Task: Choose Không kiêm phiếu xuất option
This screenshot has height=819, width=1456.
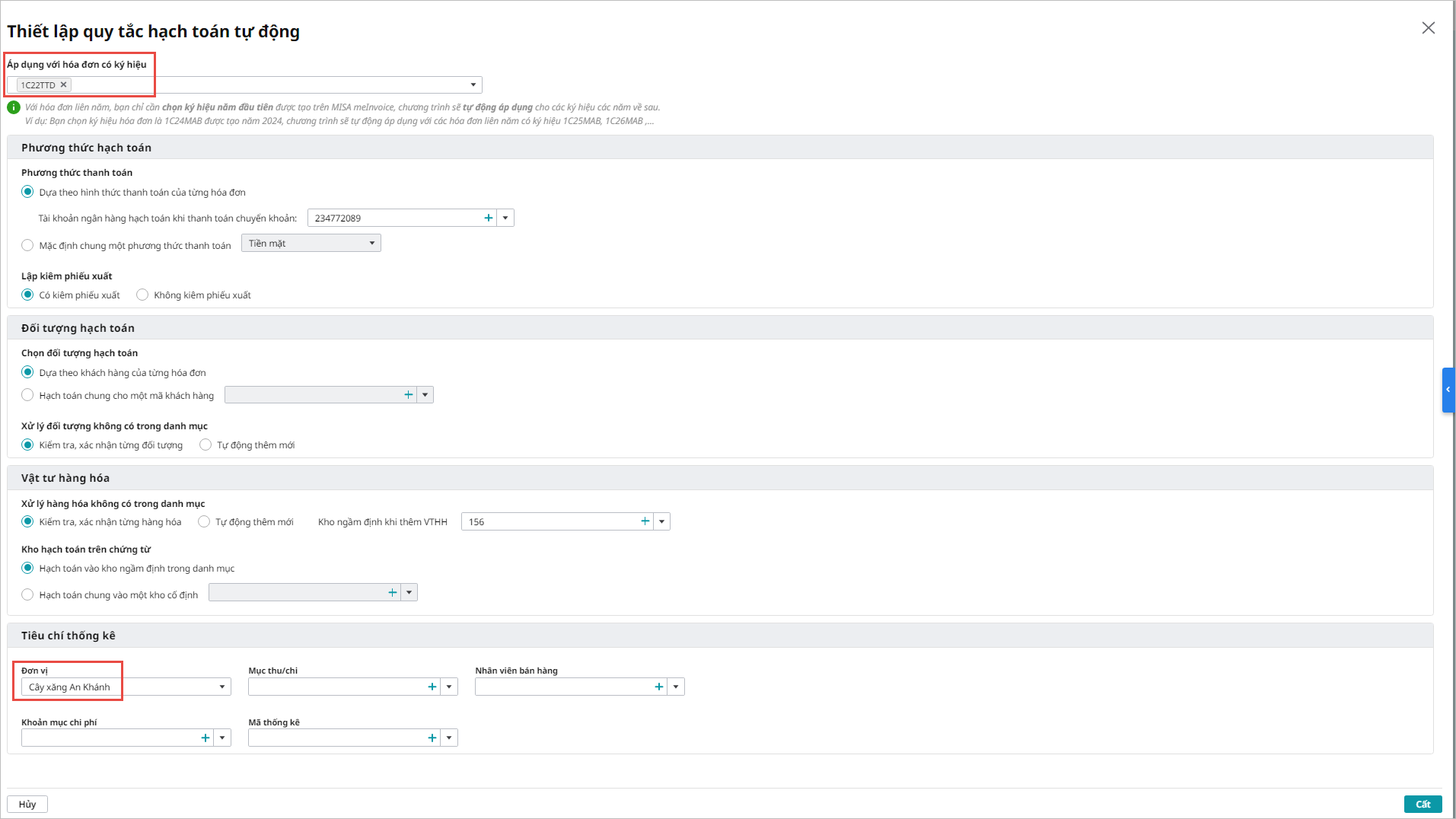Action: tap(142, 295)
